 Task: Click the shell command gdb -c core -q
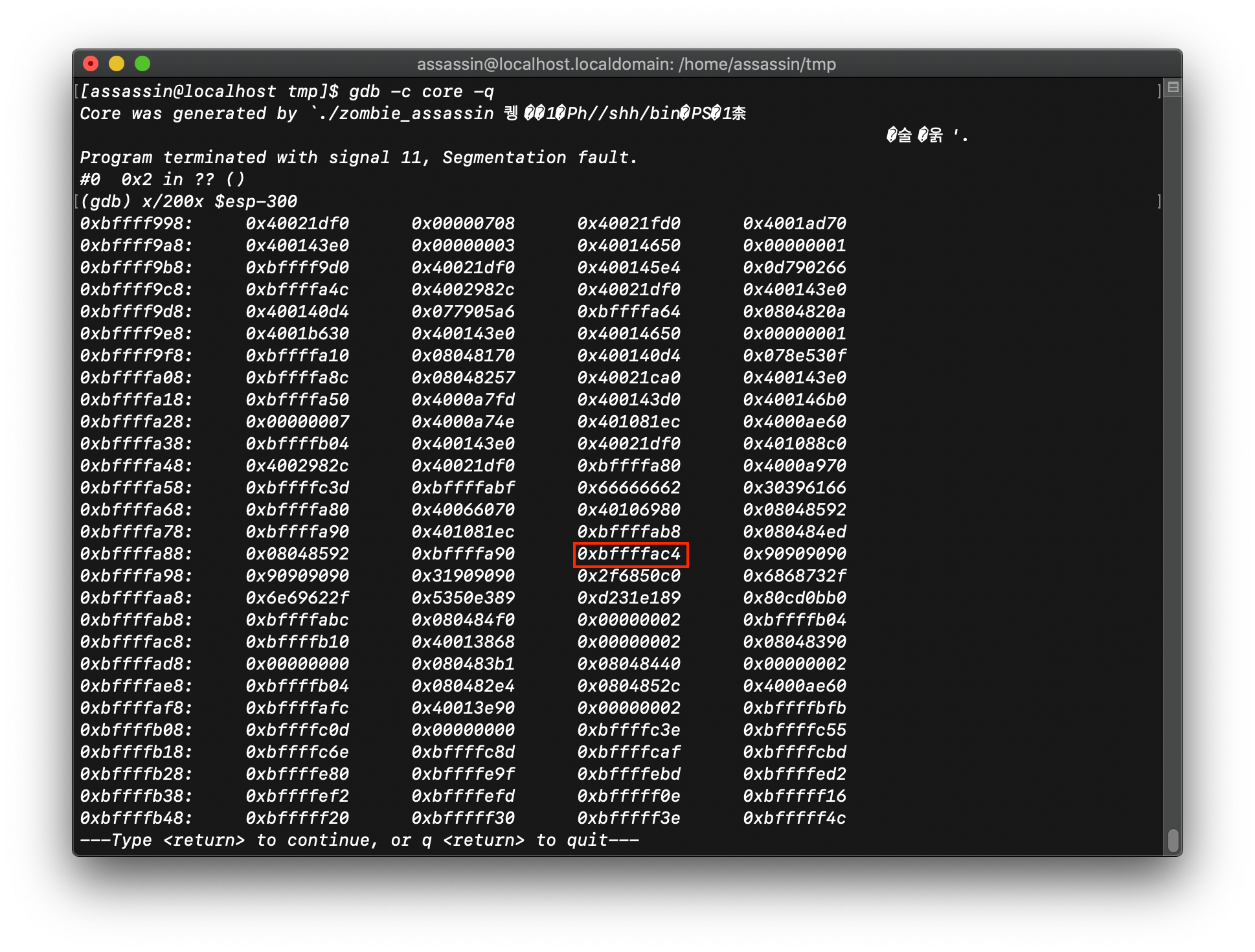coord(421,92)
